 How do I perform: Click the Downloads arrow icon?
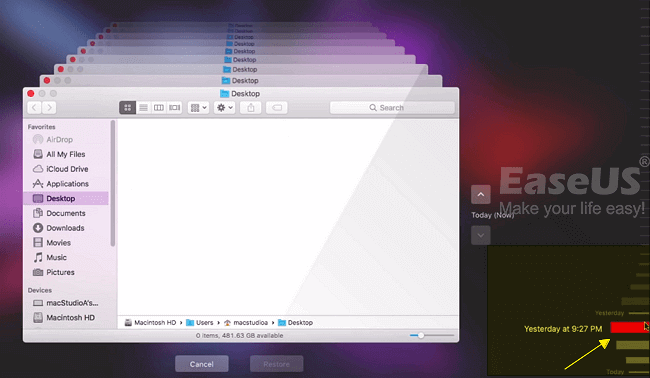point(38,228)
